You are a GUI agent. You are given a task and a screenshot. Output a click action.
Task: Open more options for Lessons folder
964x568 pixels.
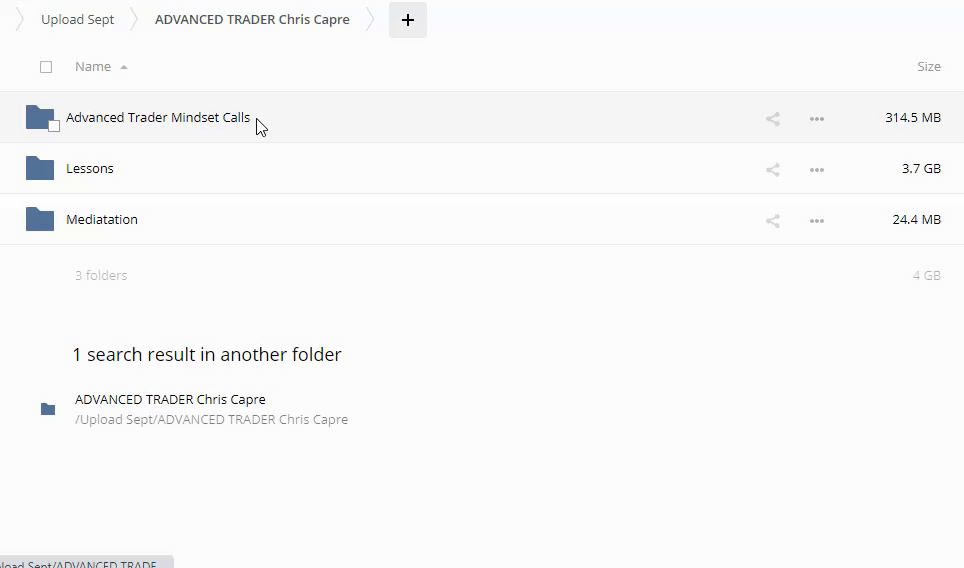[816, 170]
